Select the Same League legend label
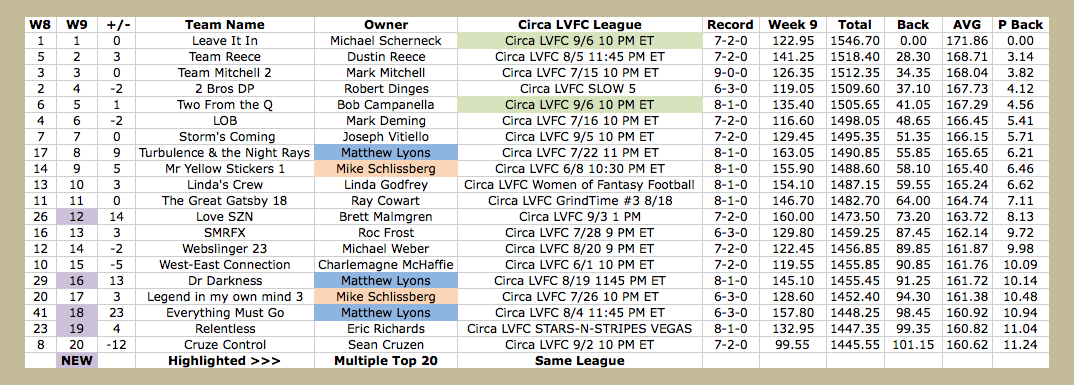The image size is (1074, 385). tap(579, 360)
